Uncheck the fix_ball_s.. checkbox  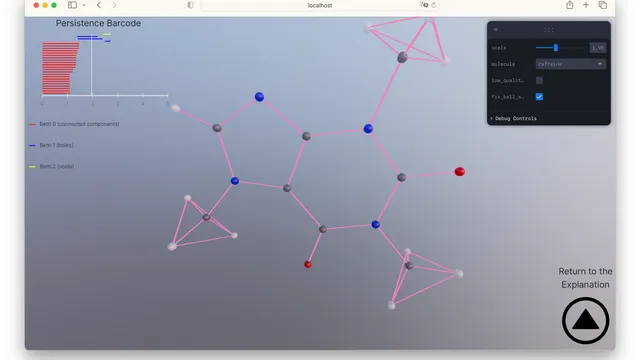(x=539, y=97)
